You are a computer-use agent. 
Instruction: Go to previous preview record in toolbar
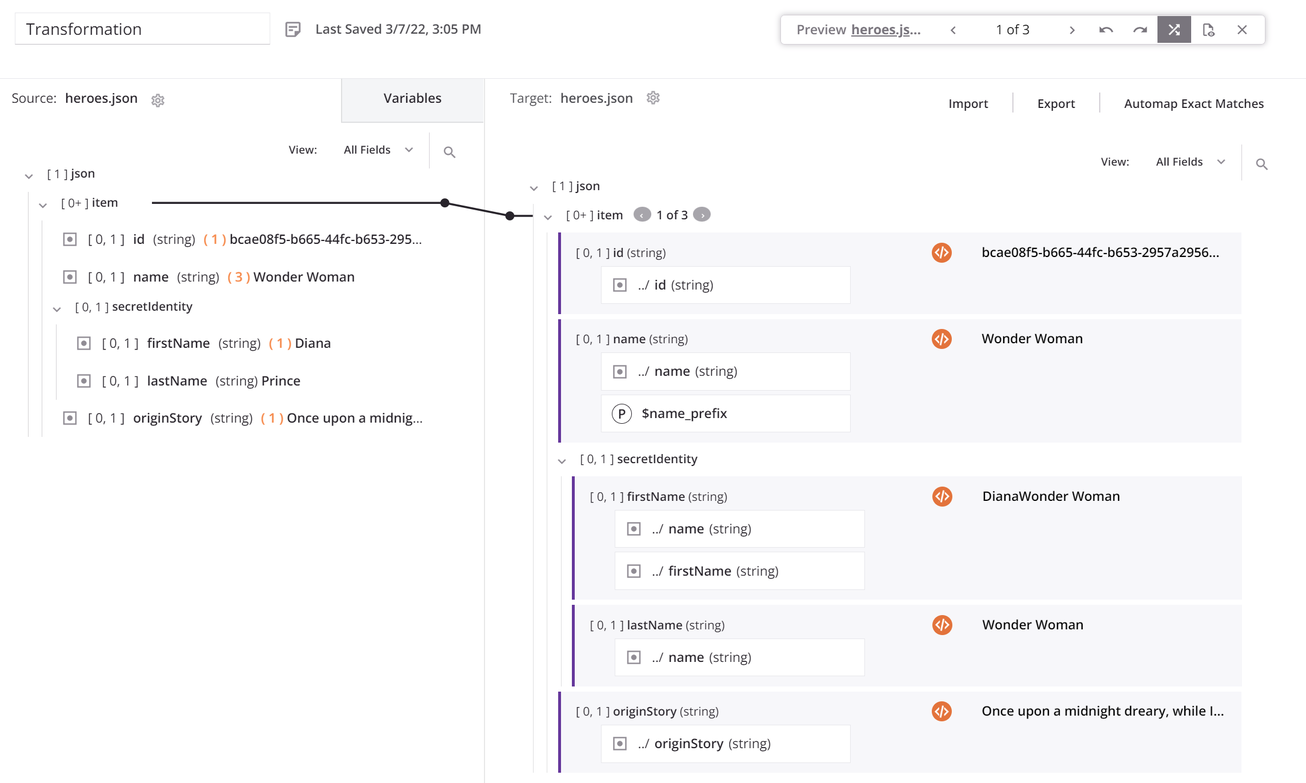pyautogui.click(x=953, y=30)
